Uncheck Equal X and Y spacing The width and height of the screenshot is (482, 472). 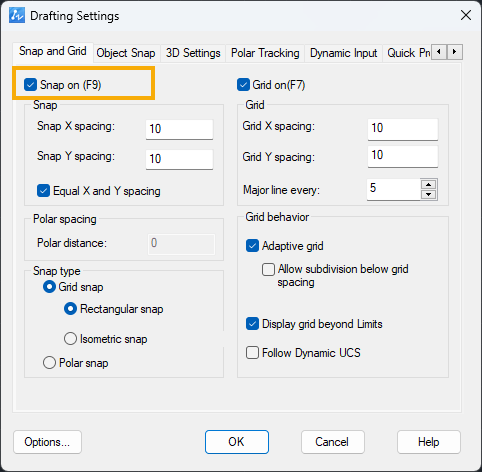coord(43,191)
